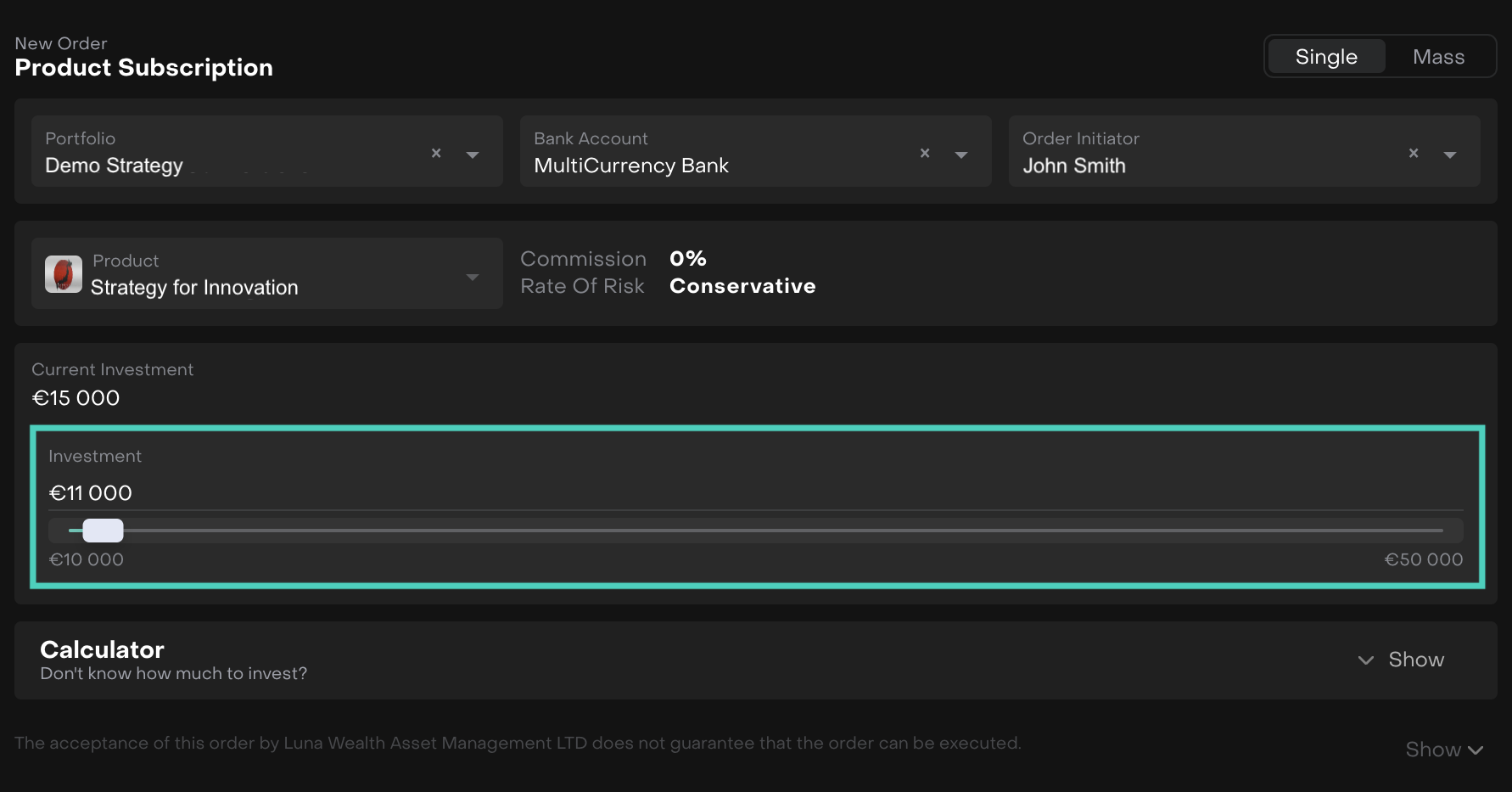
Task: Show the full disclaimer text
Action: 1433,750
